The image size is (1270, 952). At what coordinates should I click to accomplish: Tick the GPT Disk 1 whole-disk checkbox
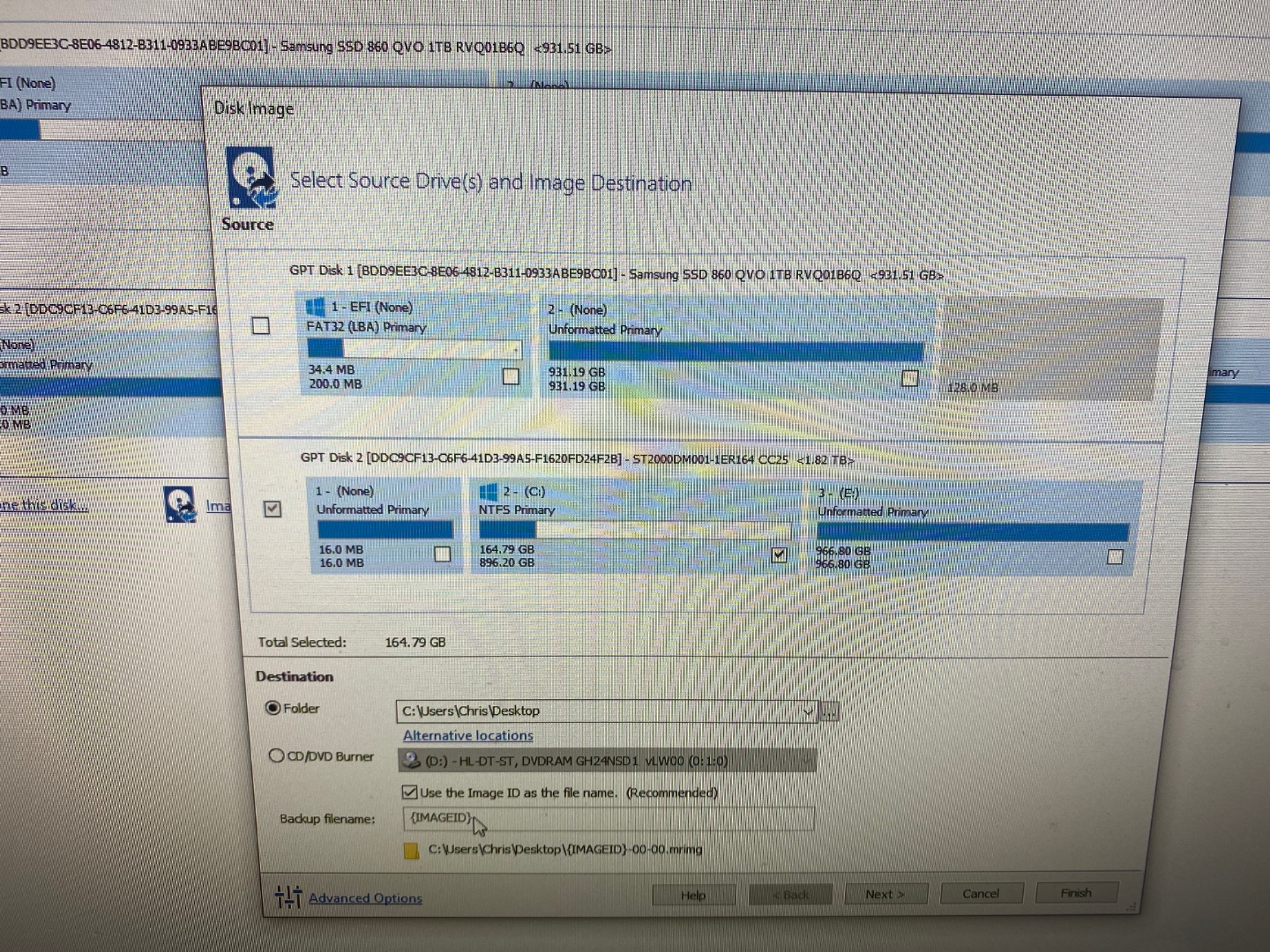pyautogui.click(x=261, y=325)
